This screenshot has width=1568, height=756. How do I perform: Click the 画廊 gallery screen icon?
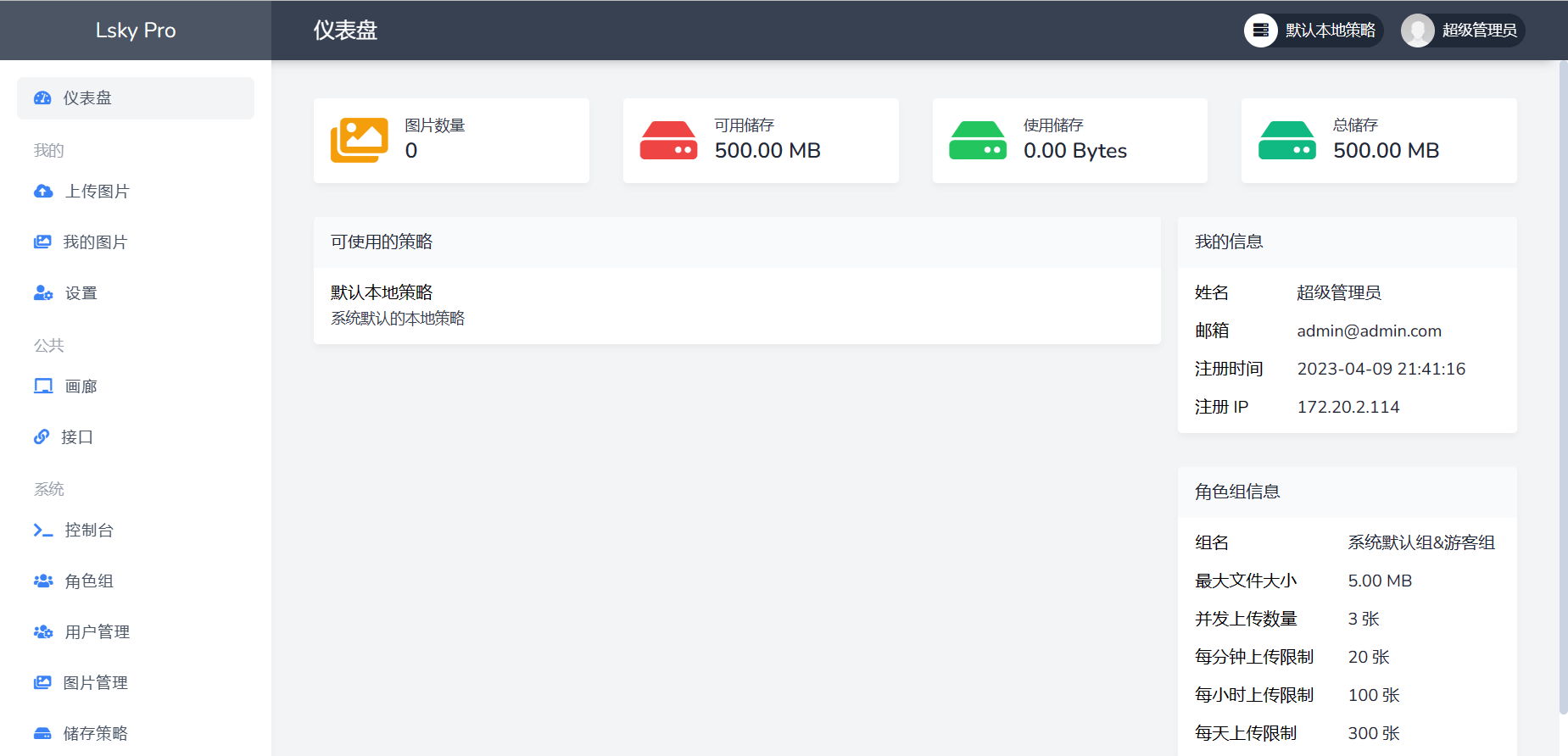coord(43,386)
